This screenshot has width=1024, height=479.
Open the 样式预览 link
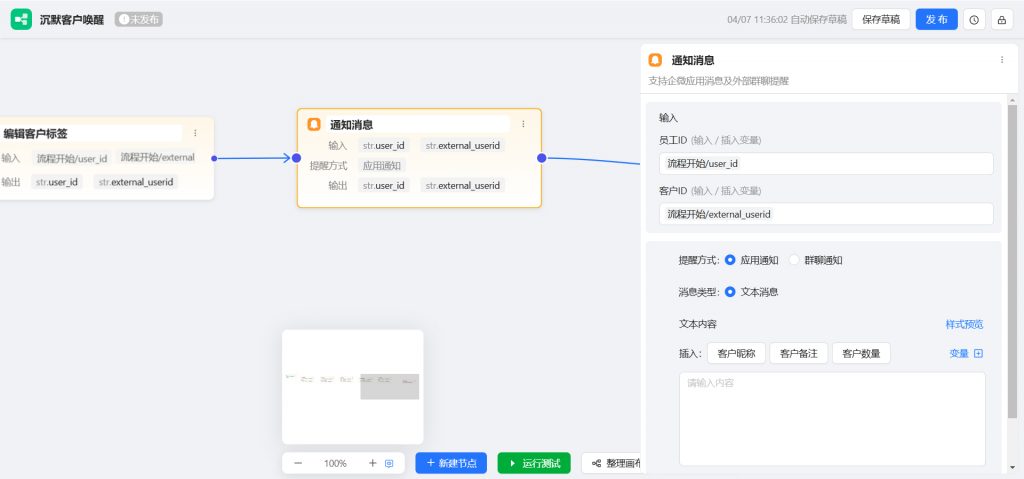[964, 324]
